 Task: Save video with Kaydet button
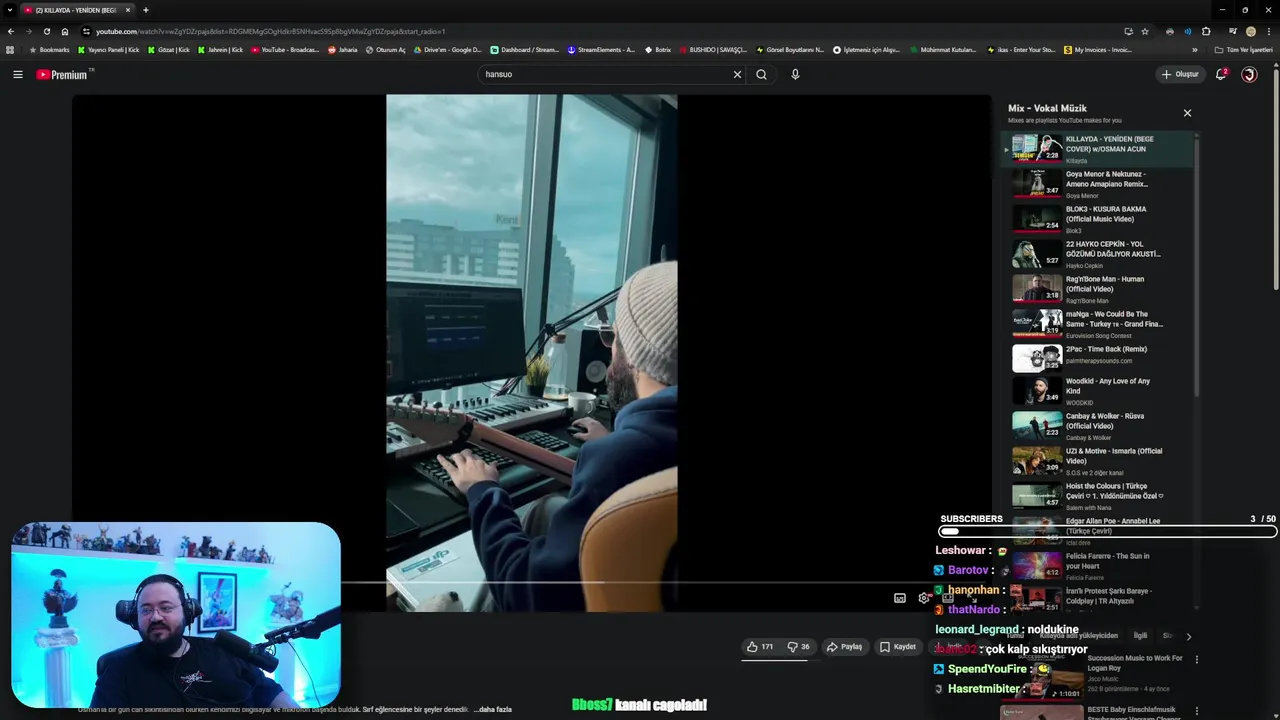(898, 647)
